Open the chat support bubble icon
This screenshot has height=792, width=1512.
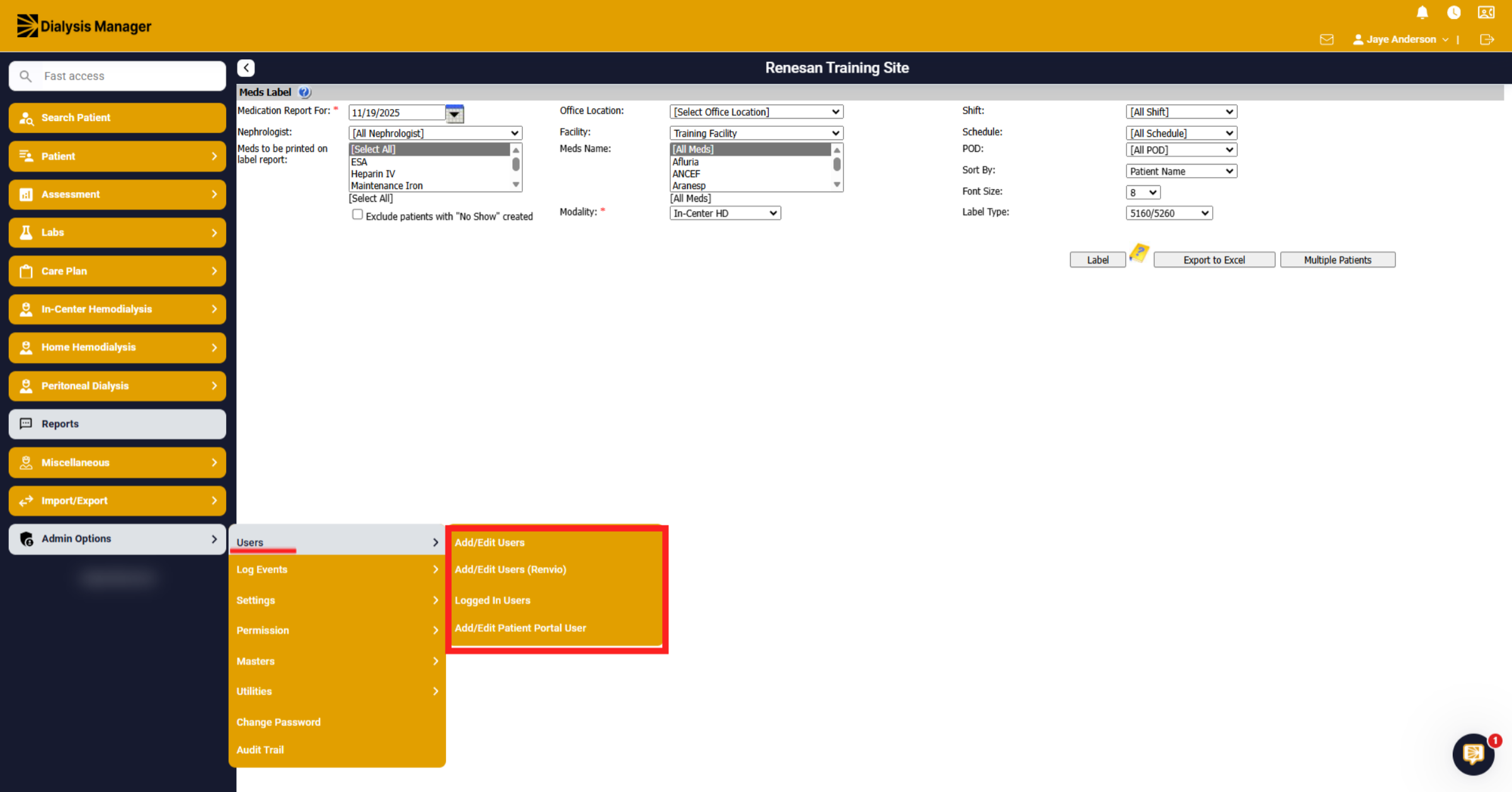coord(1473,754)
